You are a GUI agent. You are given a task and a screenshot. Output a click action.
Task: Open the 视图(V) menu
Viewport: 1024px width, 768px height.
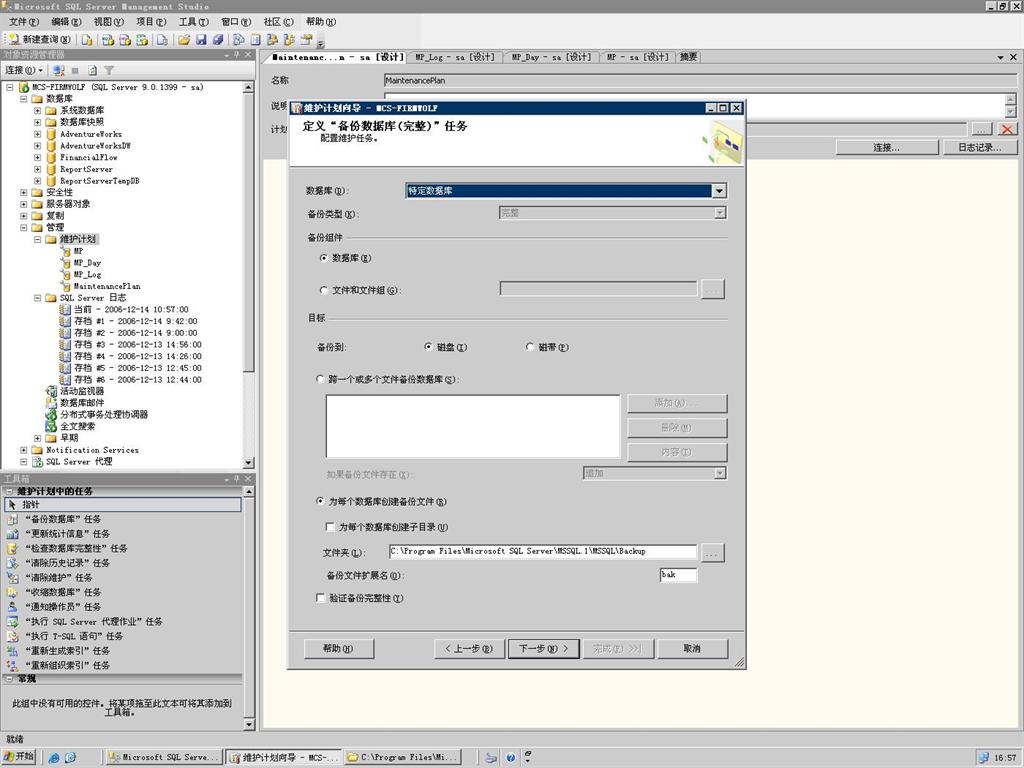point(108,22)
